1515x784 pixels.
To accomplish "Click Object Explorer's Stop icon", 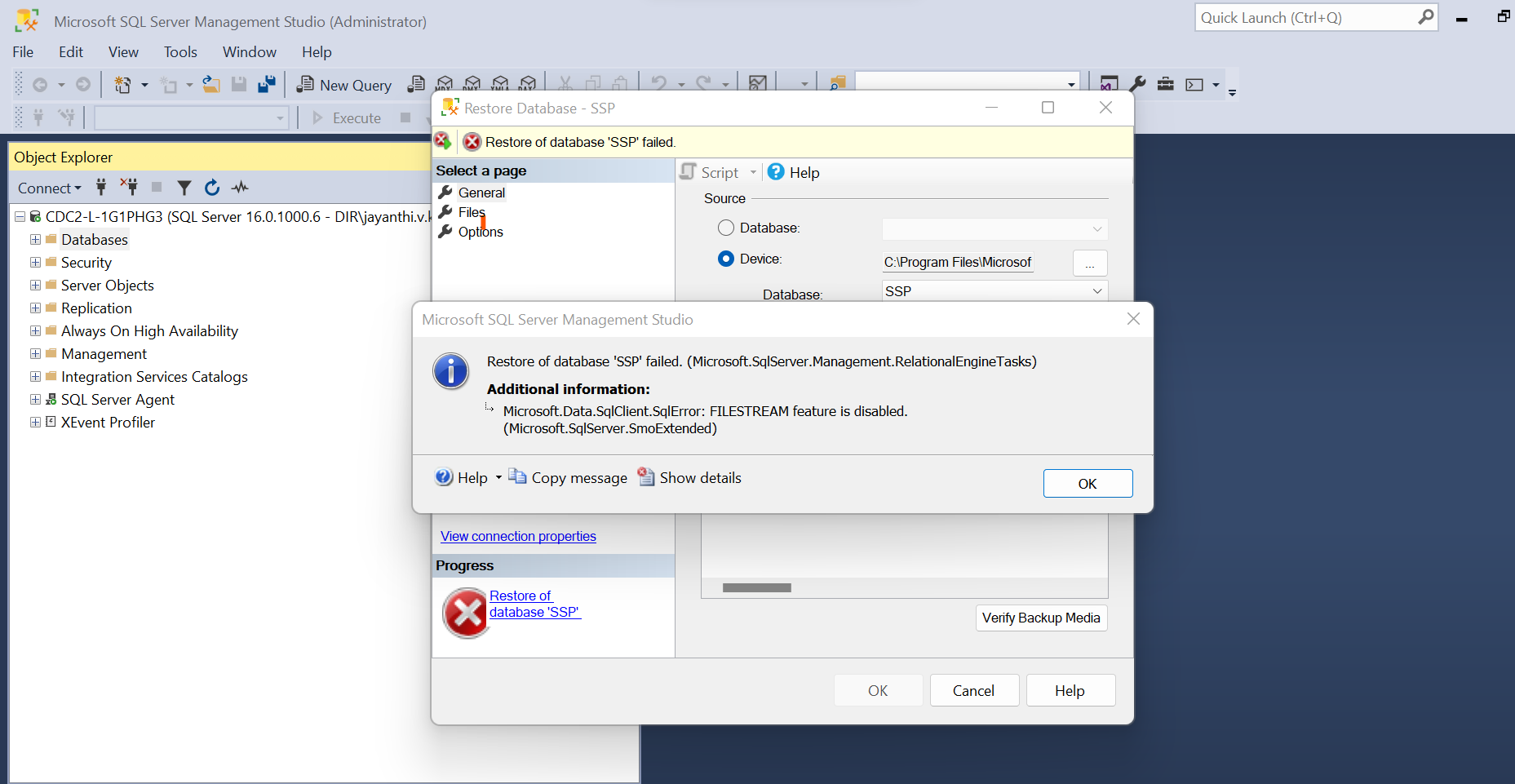I will click(157, 188).
